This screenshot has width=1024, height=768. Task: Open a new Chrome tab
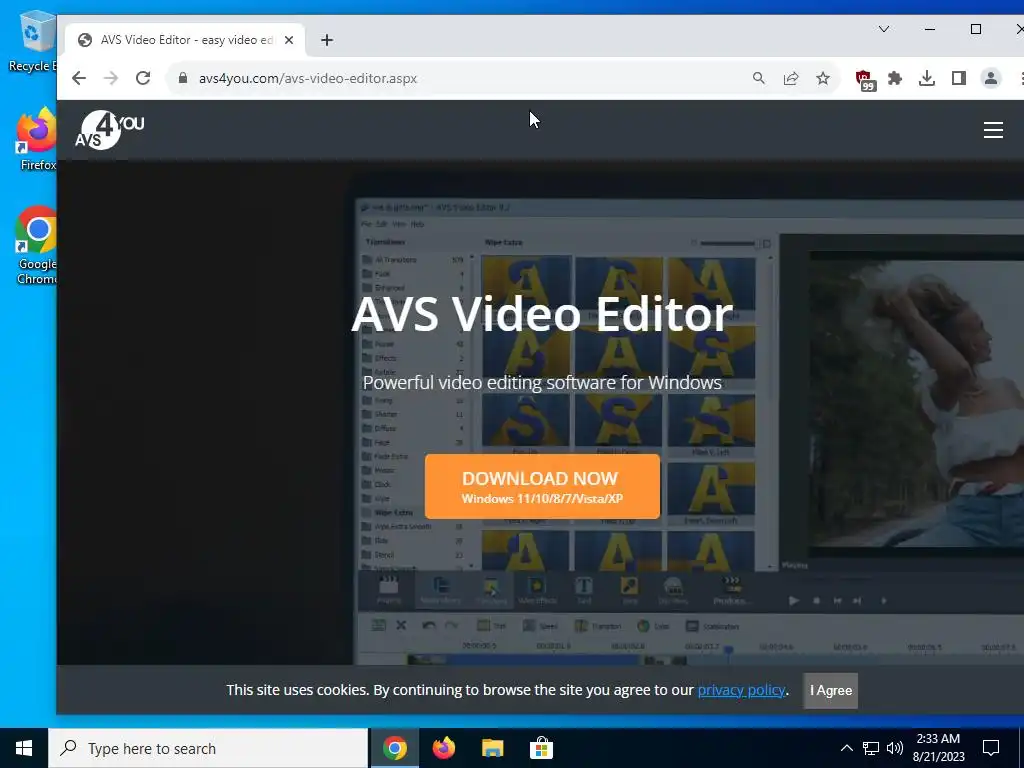click(327, 40)
